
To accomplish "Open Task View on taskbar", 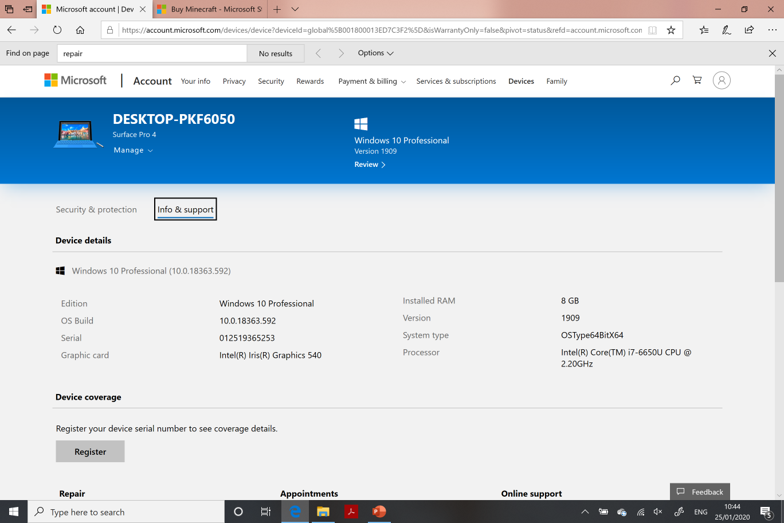I will click(x=266, y=512).
